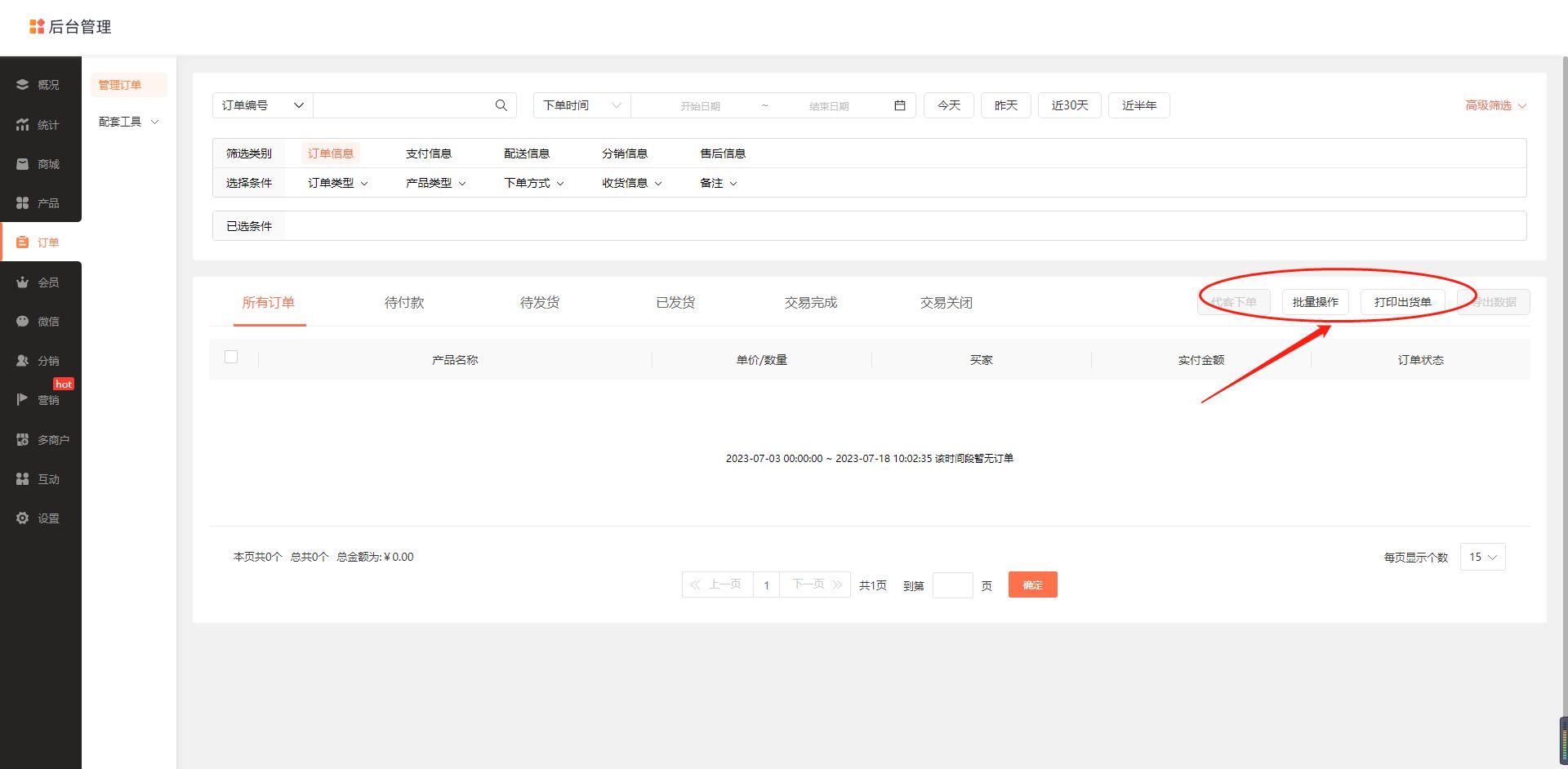Select the 分销信息 filter category

tap(625, 153)
